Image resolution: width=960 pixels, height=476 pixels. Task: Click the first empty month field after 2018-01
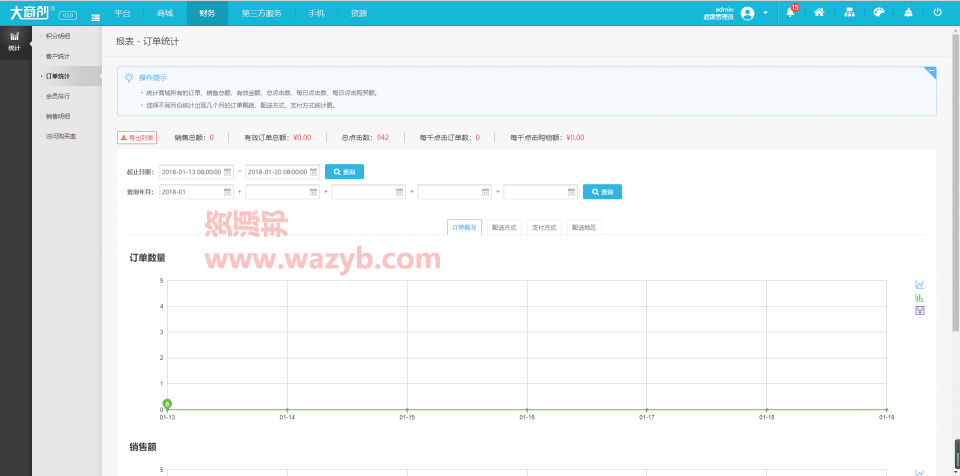tap(282, 192)
